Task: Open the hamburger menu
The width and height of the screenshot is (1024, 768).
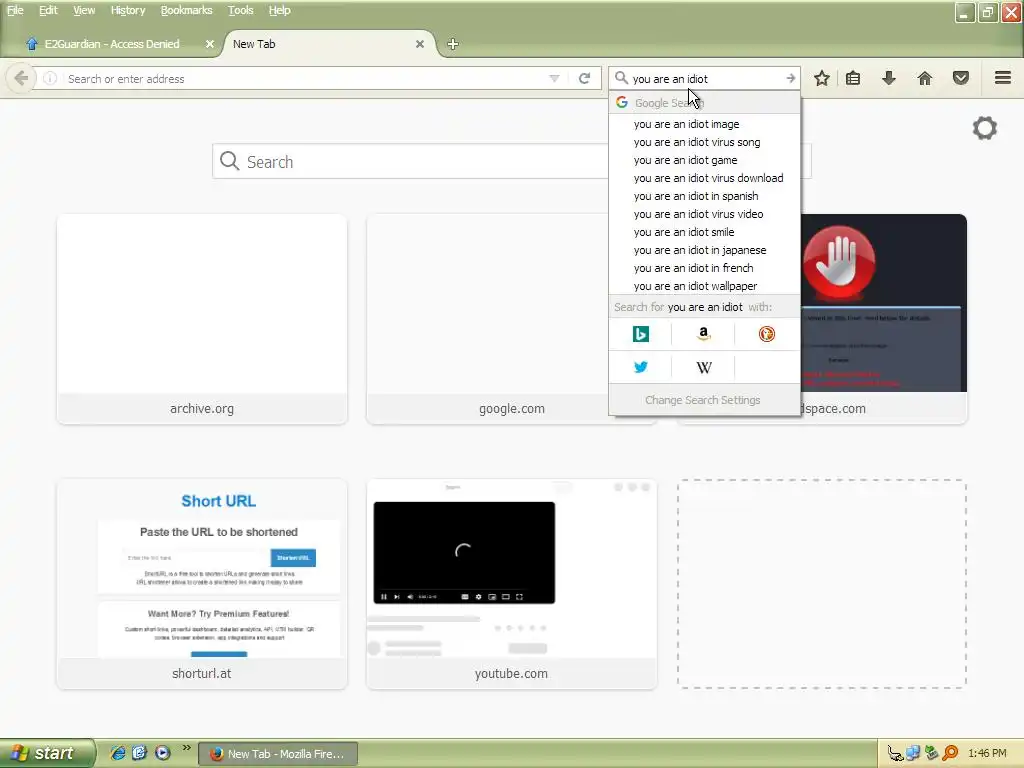Action: pyautogui.click(x=1003, y=78)
